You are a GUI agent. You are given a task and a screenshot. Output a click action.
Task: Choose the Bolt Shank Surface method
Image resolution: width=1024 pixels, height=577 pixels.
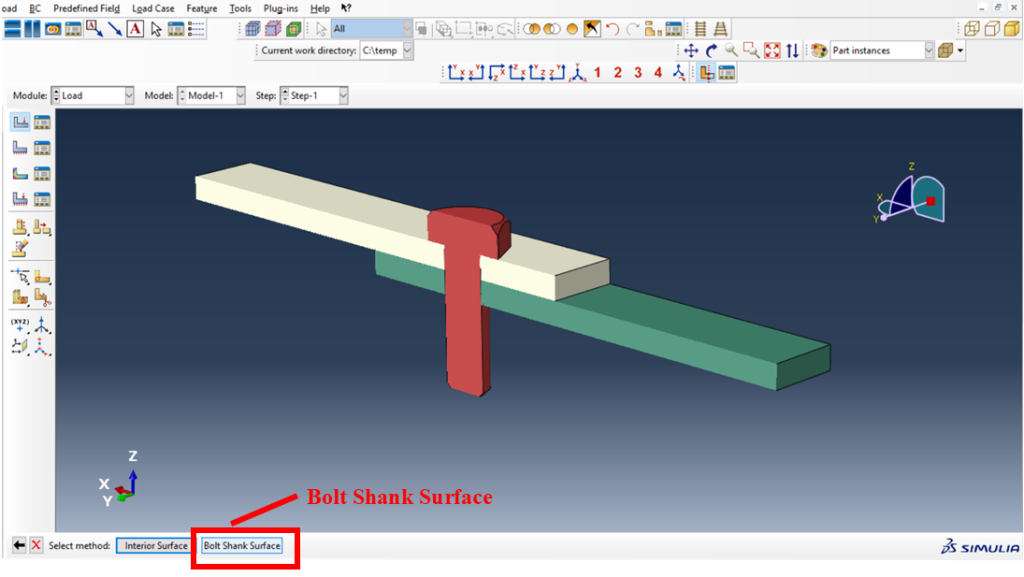242,546
